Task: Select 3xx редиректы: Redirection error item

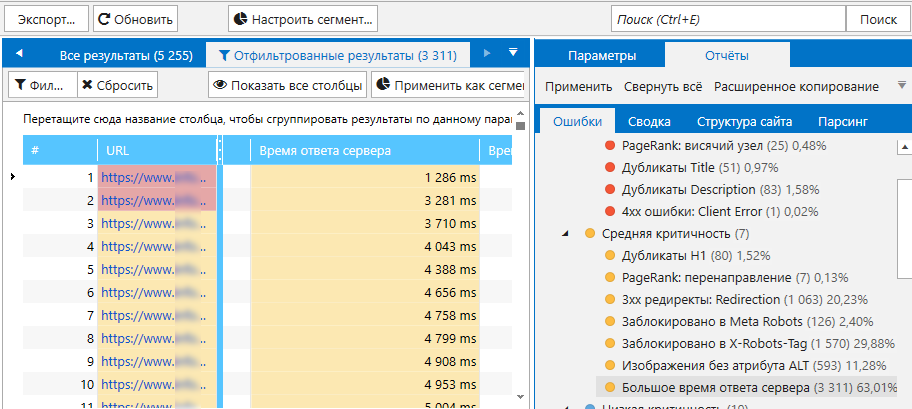Action: tap(745, 299)
